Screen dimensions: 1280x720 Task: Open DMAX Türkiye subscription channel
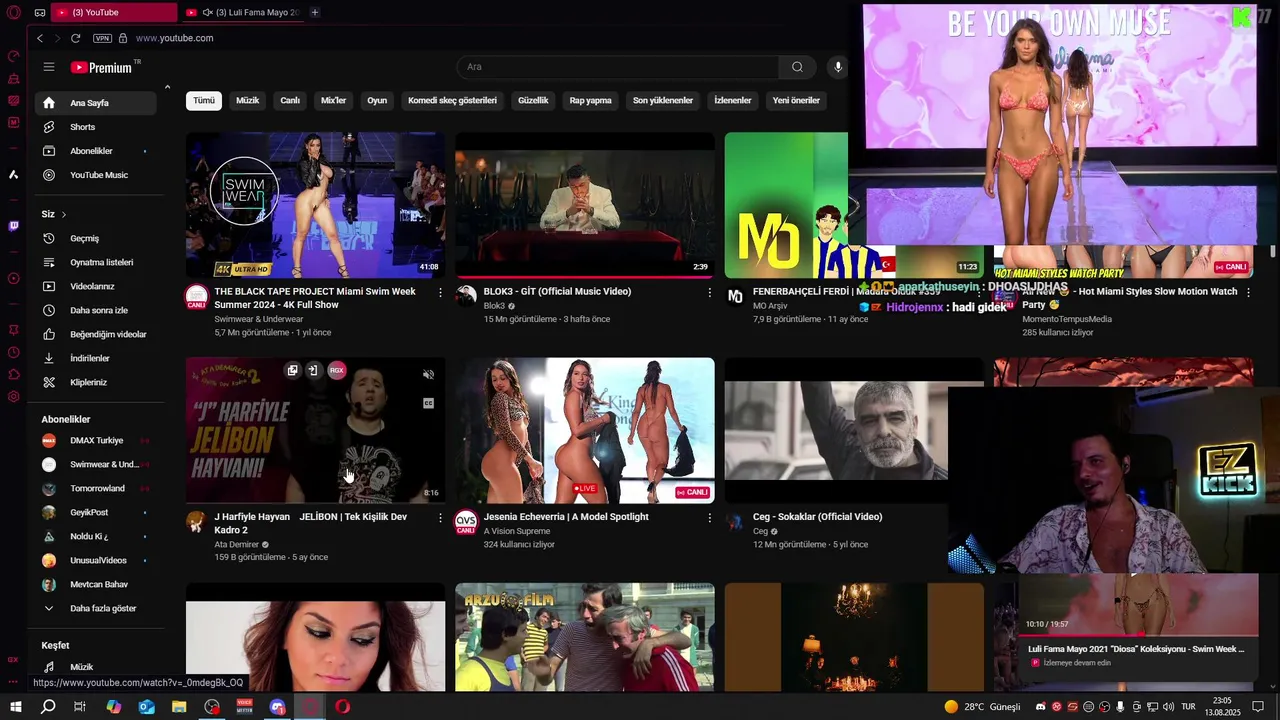point(96,440)
